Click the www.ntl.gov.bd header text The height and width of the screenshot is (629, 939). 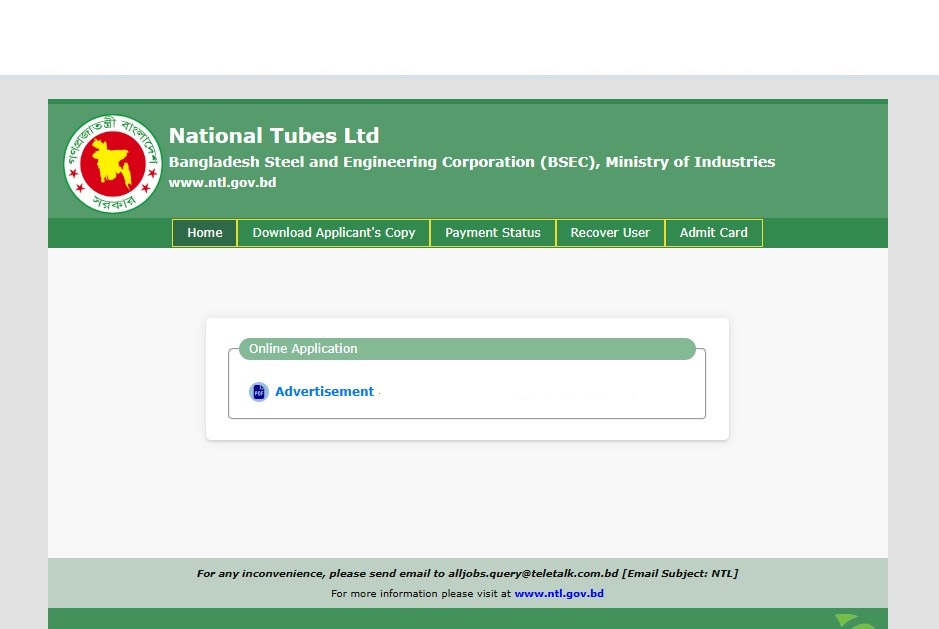point(222,183)
